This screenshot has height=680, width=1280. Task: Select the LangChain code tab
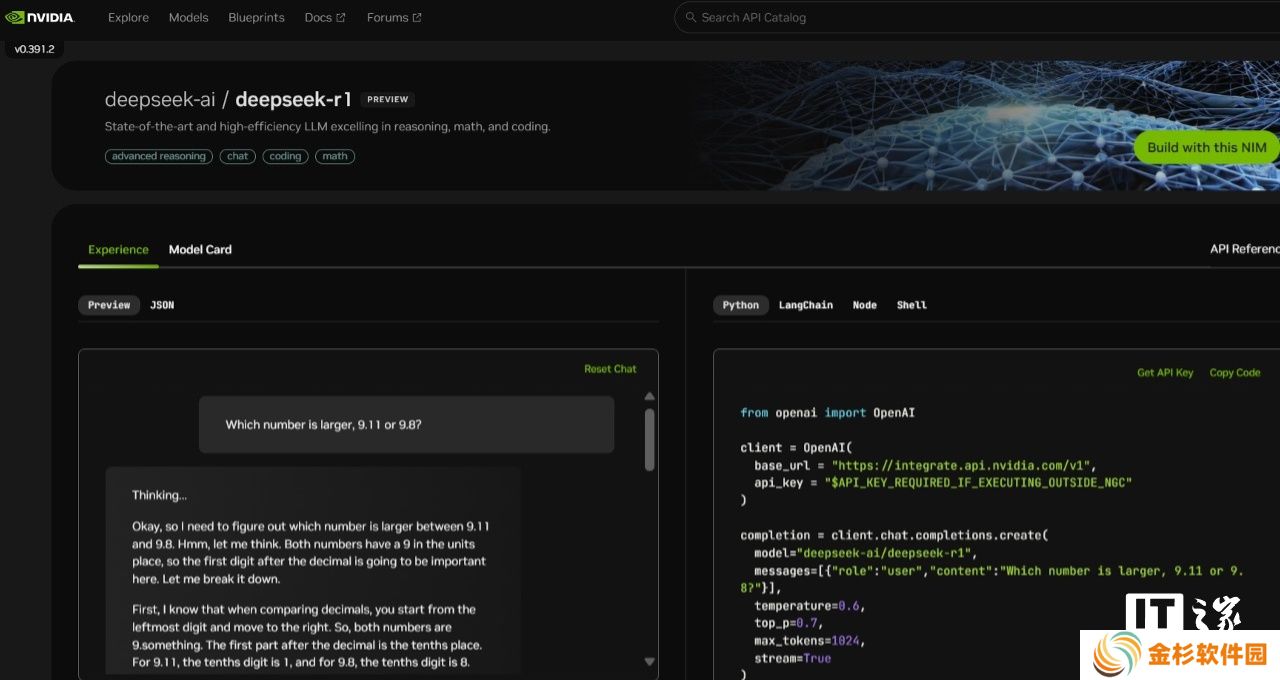(806, 305)
